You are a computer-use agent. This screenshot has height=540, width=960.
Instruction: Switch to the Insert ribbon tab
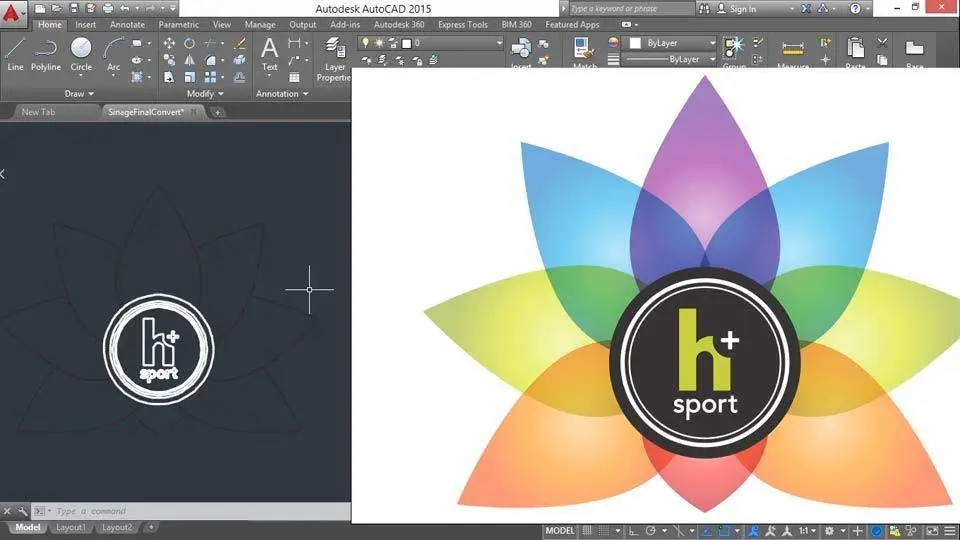click(85, 24)
